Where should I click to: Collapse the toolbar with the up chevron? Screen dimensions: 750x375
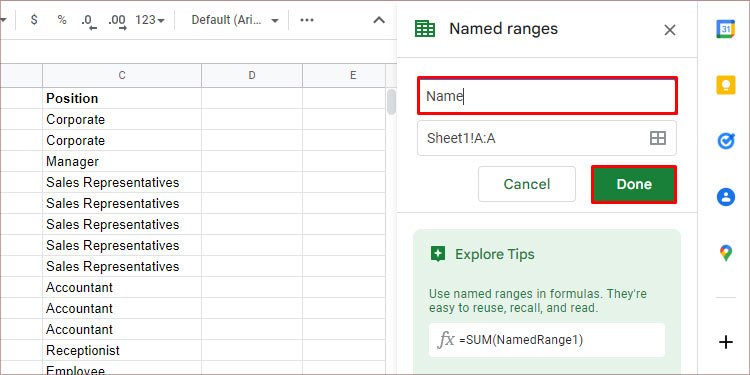click(379, 20)
